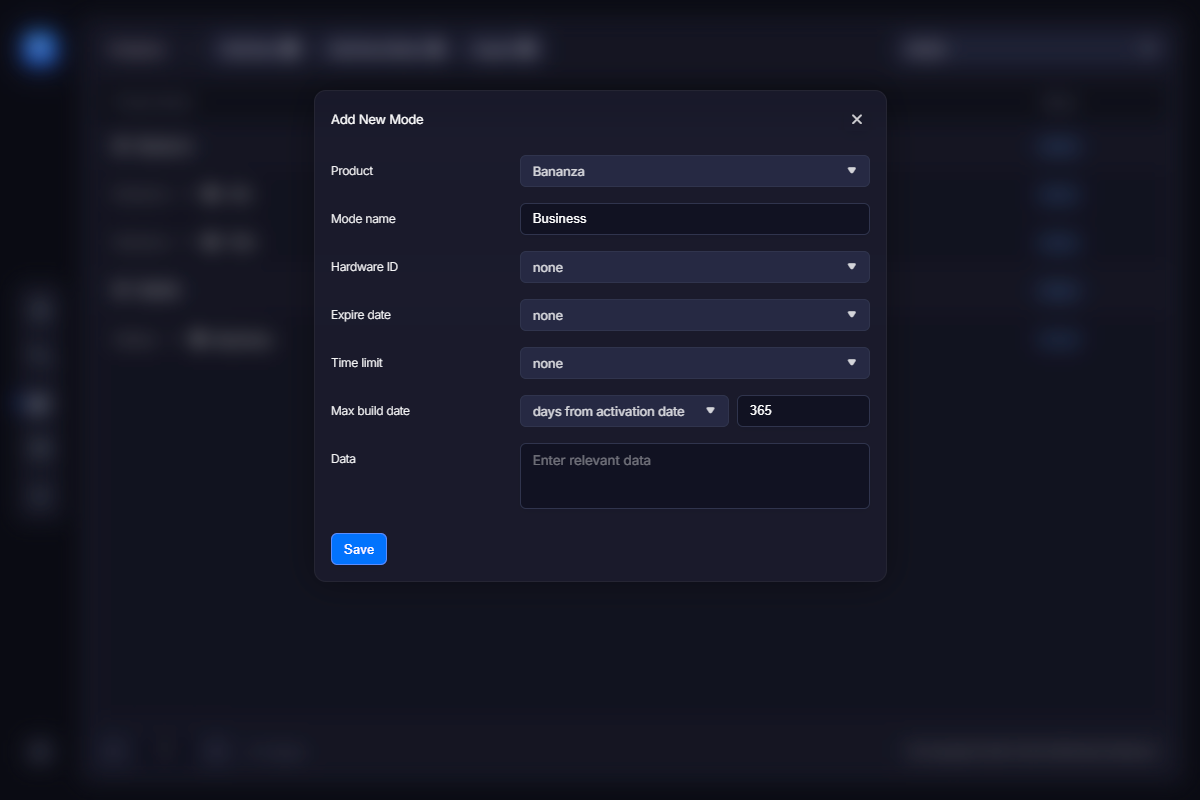Click the Expire date label

click(361, 315)
